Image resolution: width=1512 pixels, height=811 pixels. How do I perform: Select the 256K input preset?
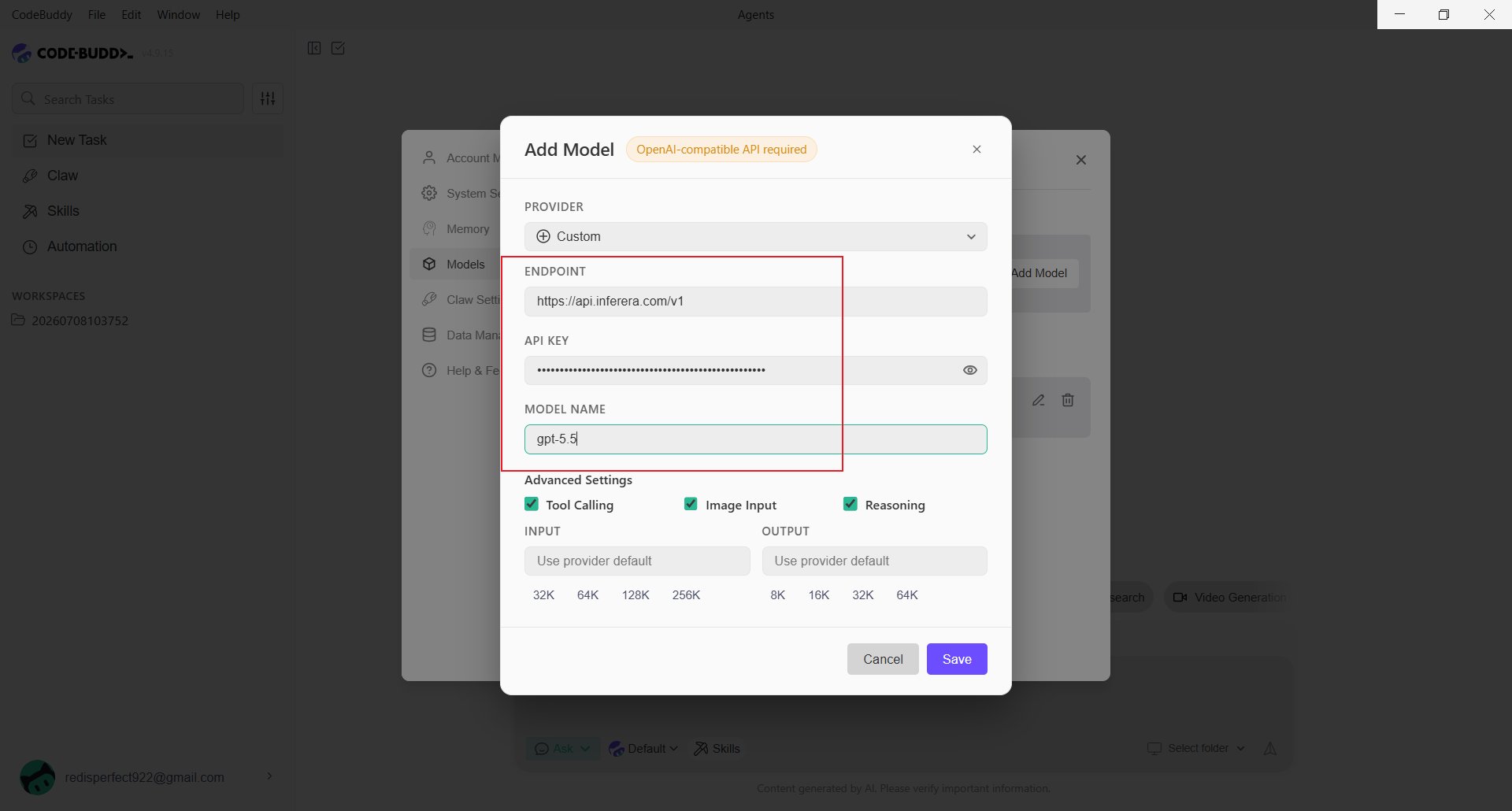tap(686, 594)
